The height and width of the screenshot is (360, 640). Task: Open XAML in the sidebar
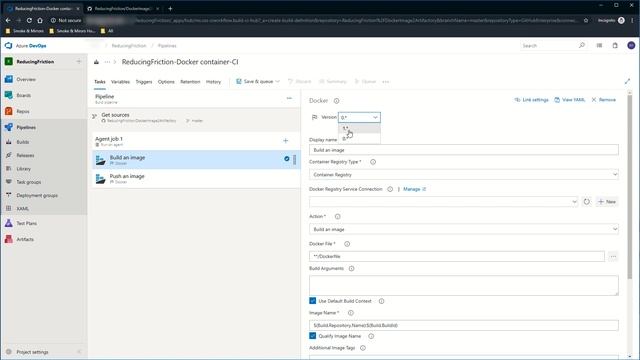point(22,209)
